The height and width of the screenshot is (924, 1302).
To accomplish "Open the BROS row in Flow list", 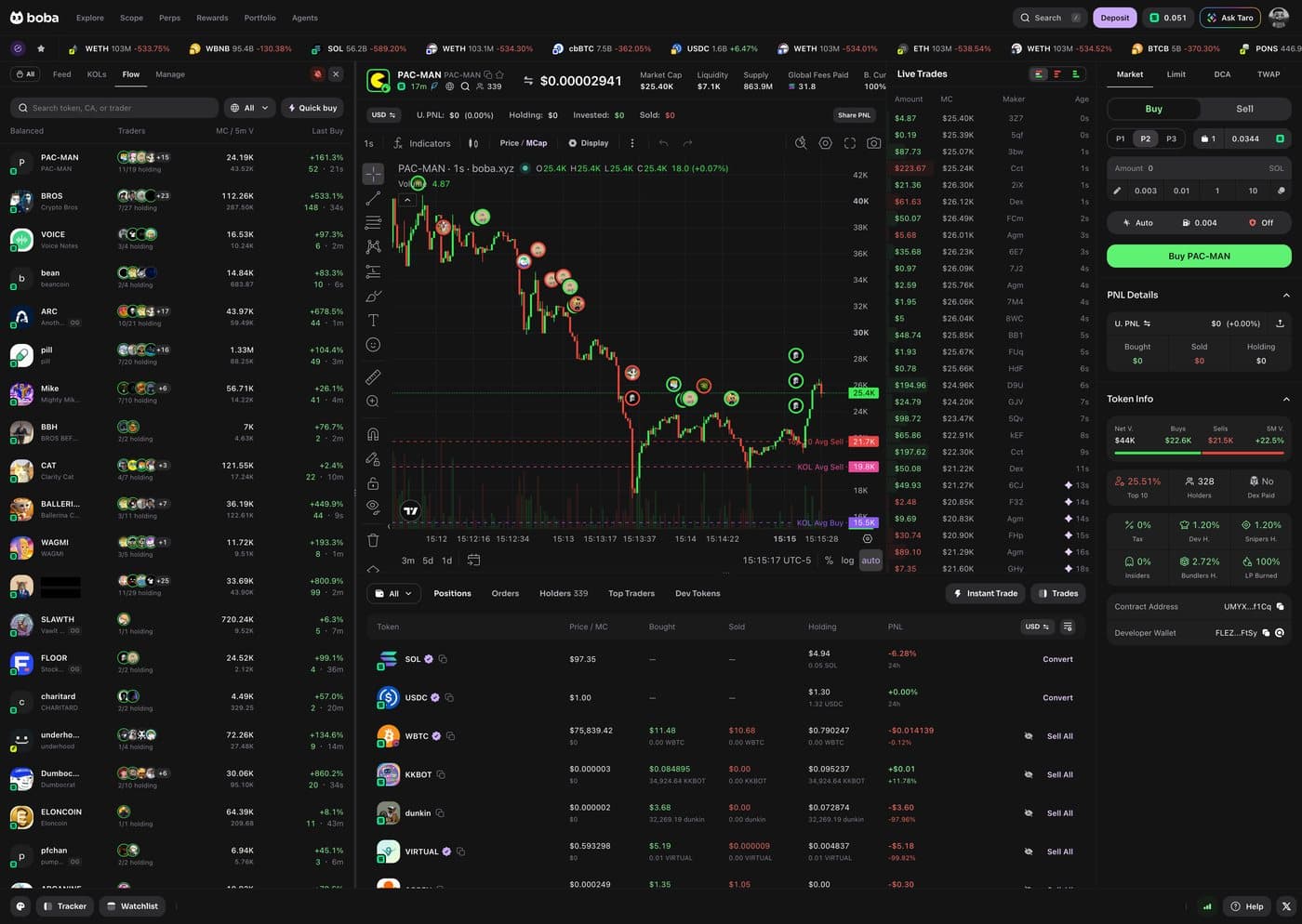I will coord(177,202).
